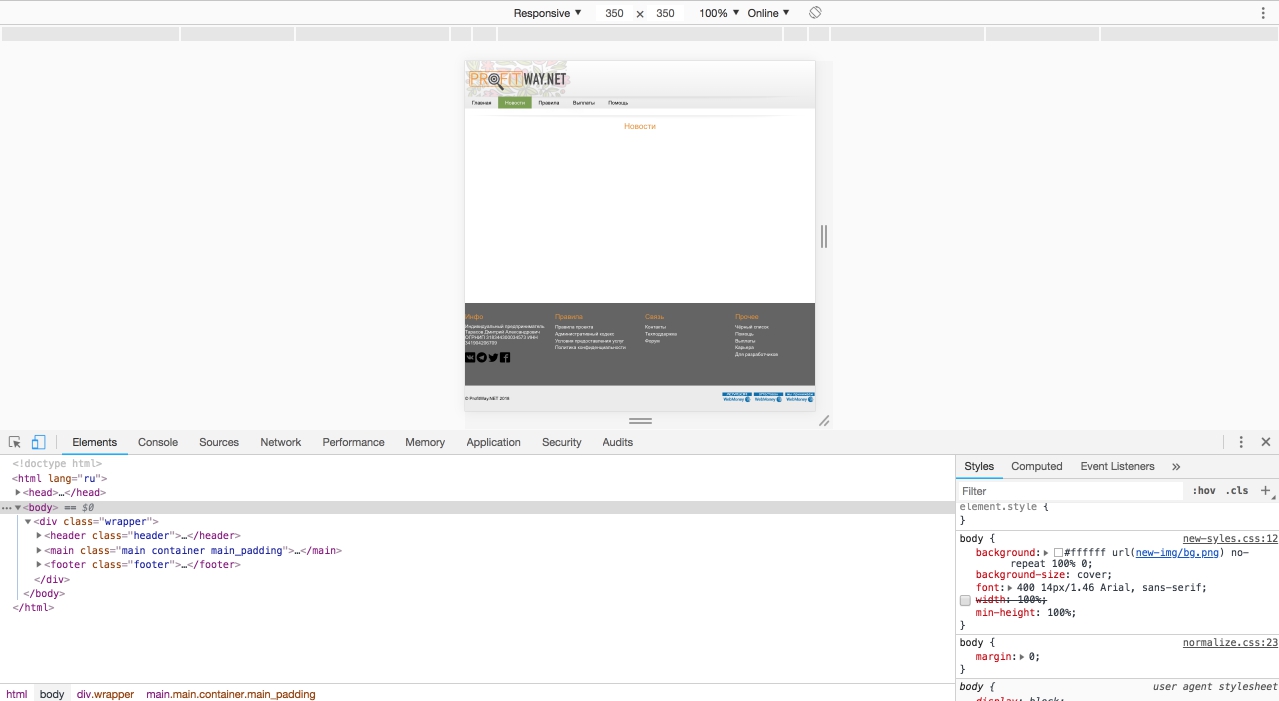Image resolution: width=1279 pixels, height=701 pixels.
Task: Switch to the Event Listeners sidebar tab
Action: [1117, 466]
